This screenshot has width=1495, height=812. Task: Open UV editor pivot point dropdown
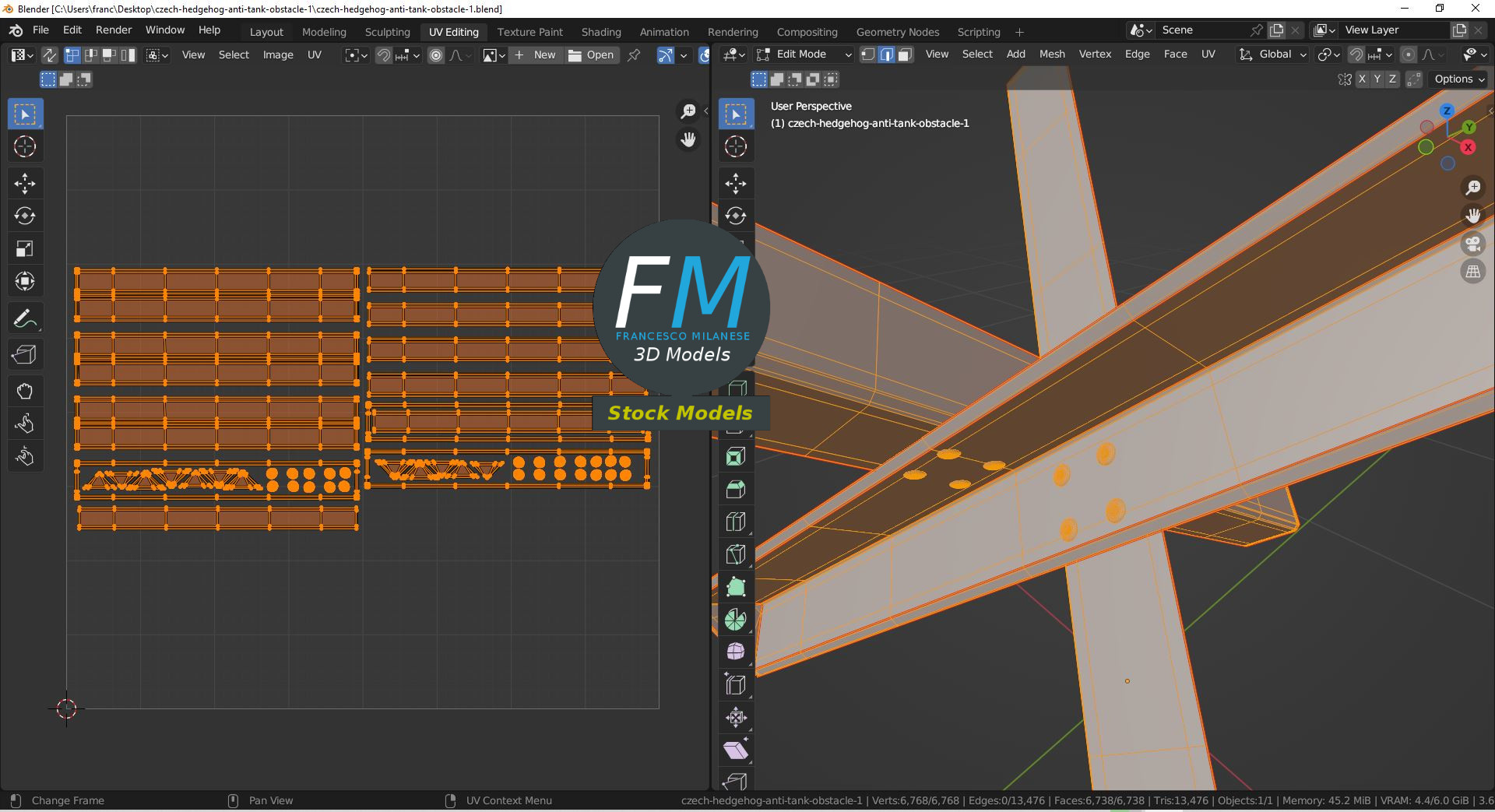(x=356, y=55)
